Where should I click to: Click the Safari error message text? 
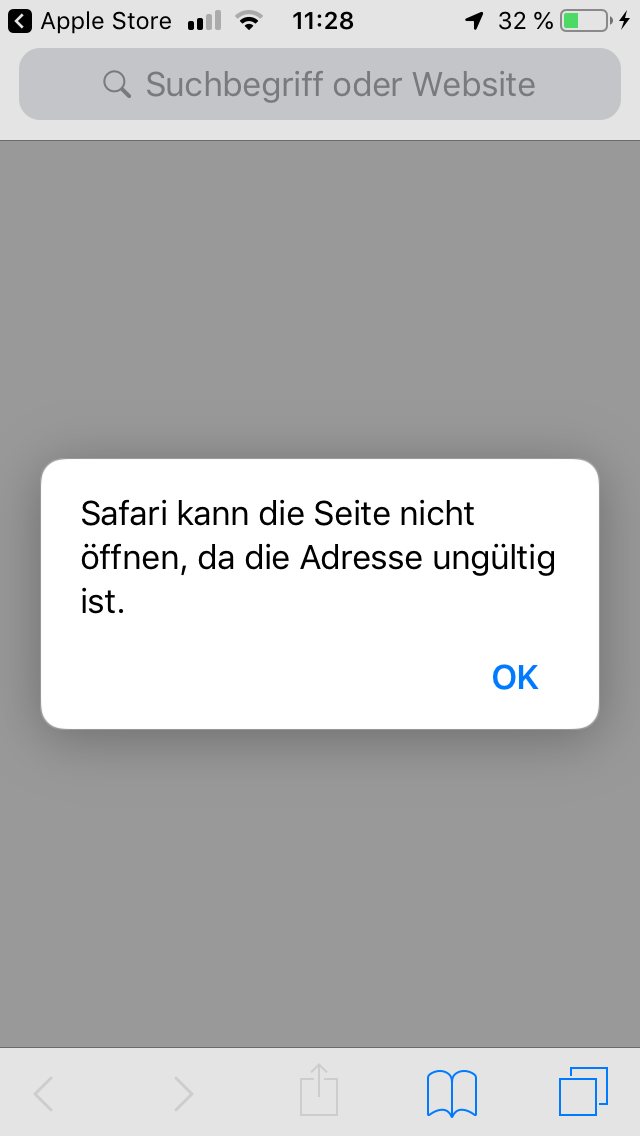(x=318, y=558)
